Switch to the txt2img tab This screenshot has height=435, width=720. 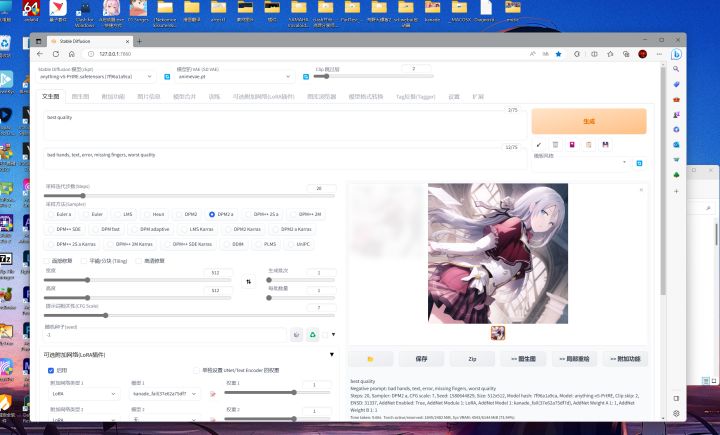click(51, 96)
